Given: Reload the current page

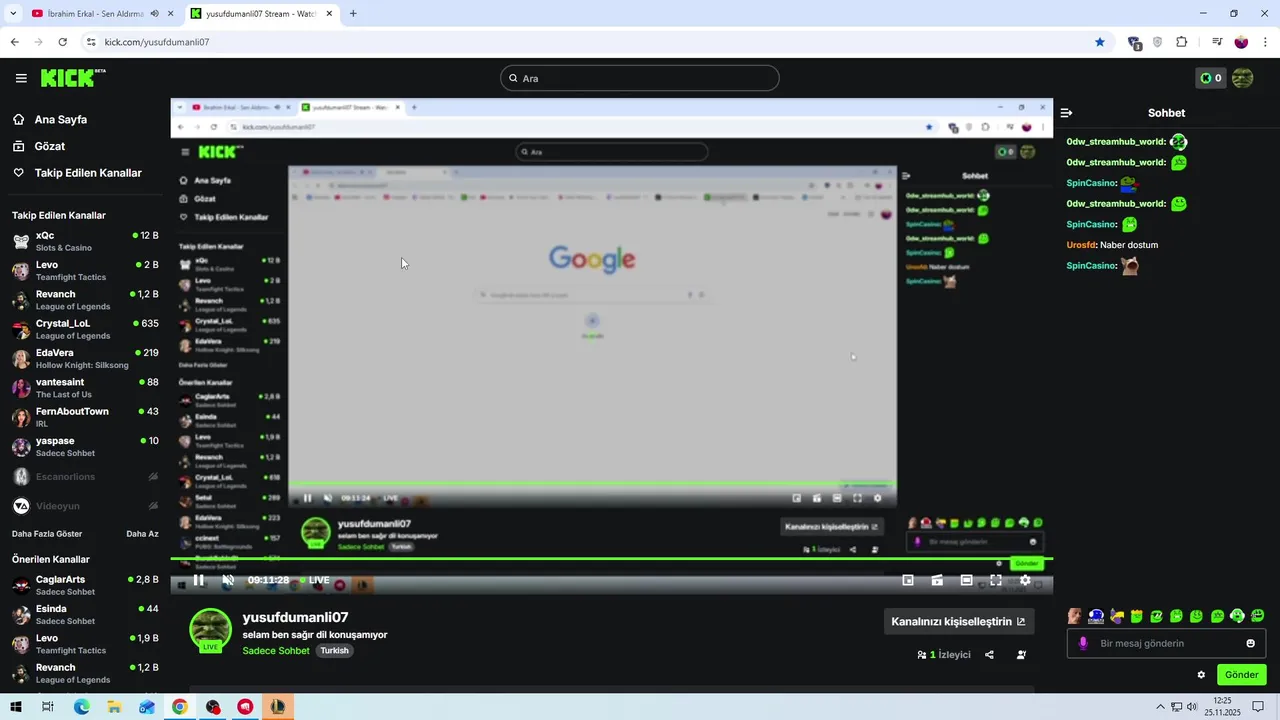Looking at the screenshot, I should [x=62, y=42].
